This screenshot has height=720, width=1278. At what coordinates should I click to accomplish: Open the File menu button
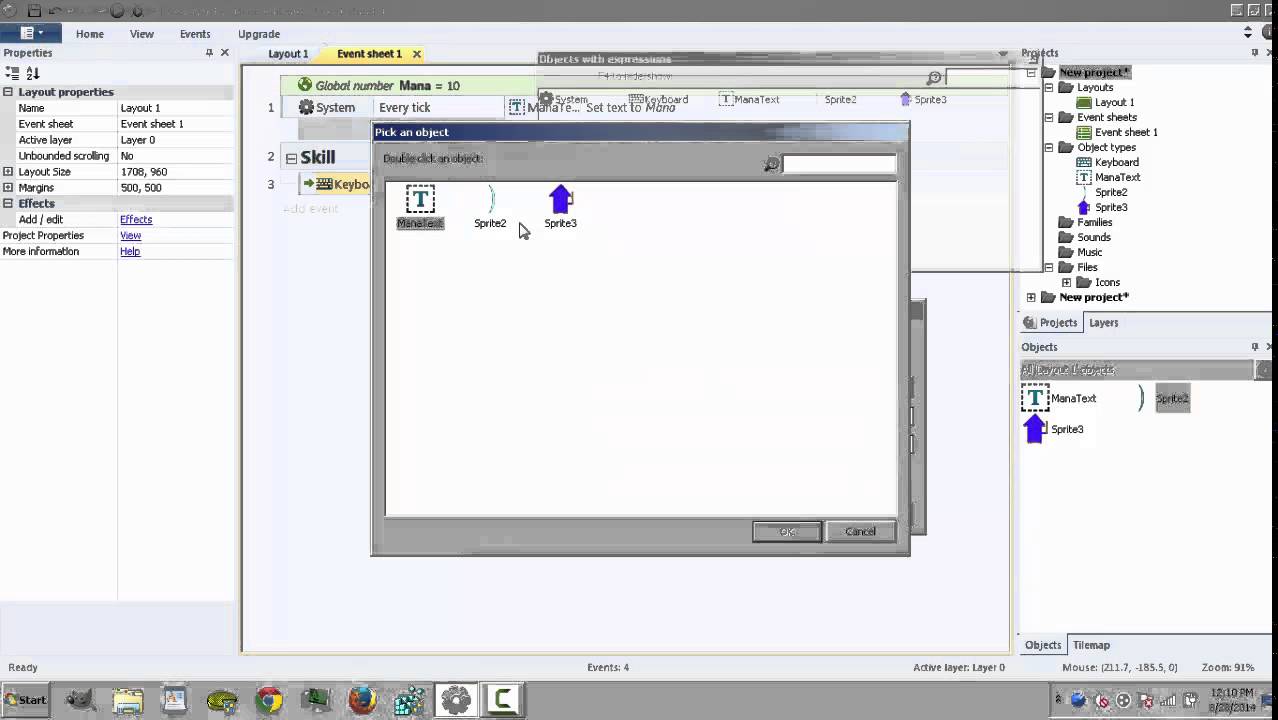[32, 33]
